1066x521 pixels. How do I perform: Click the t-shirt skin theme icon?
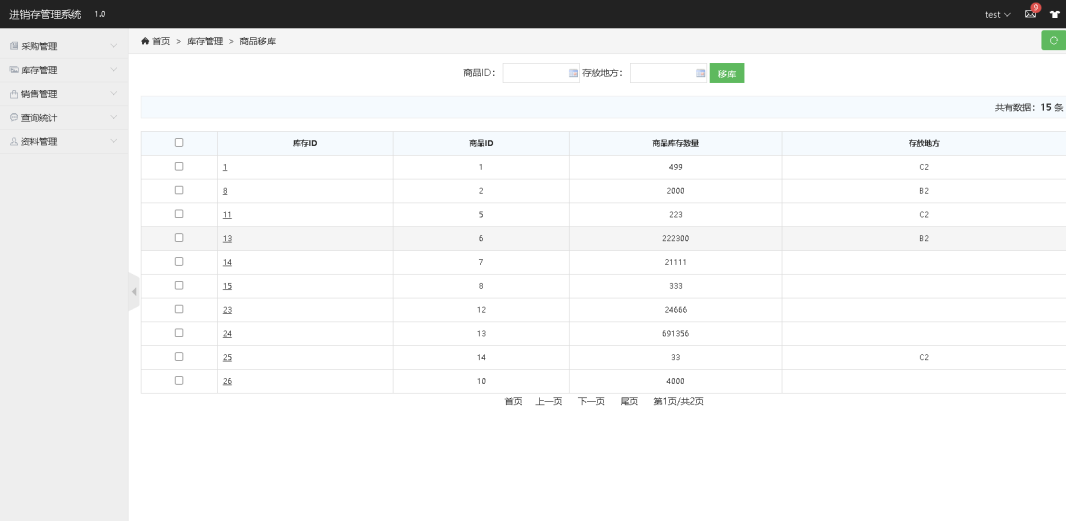[x=1054, y=15]
